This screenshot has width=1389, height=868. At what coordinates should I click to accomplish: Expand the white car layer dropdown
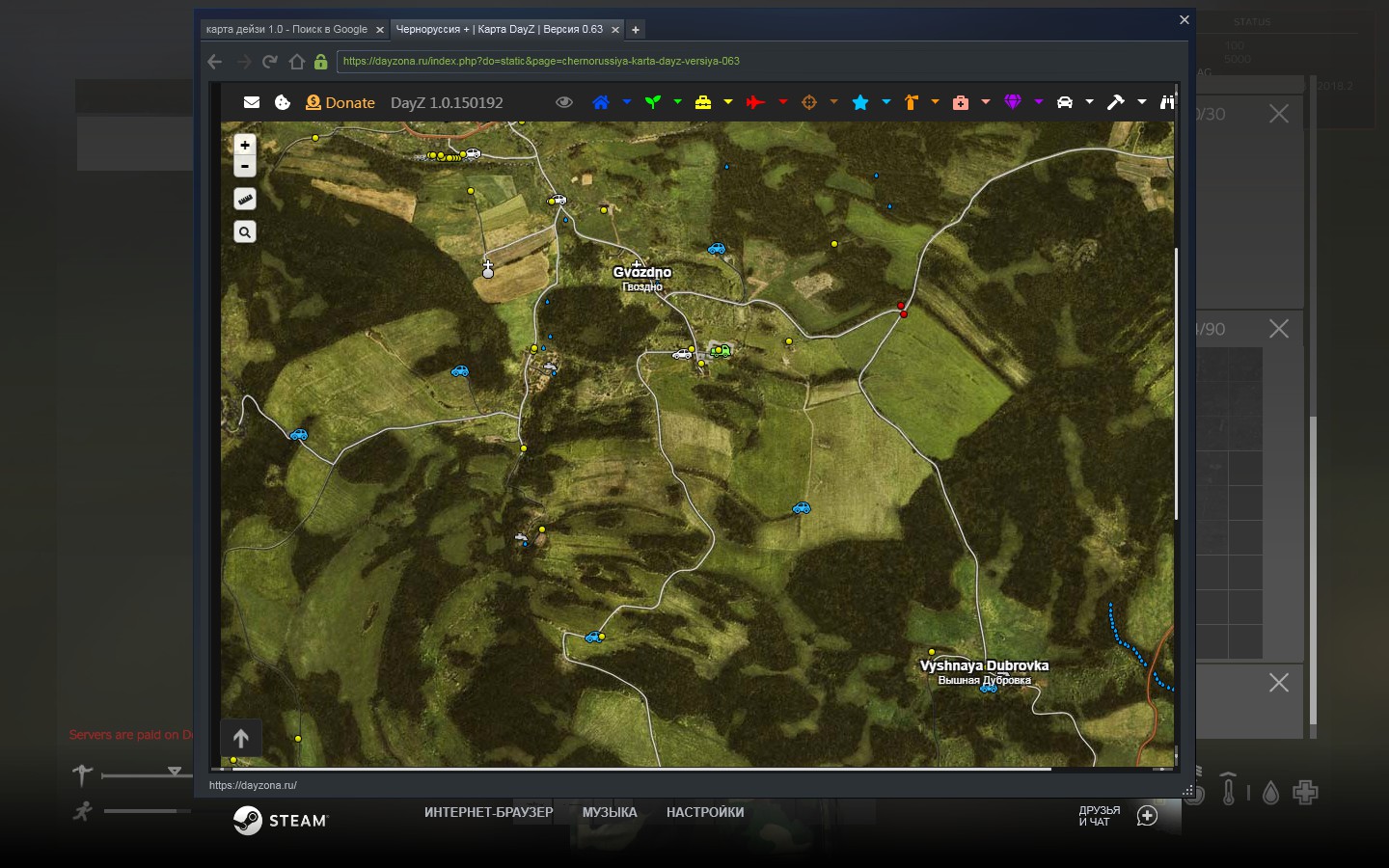1090,101
